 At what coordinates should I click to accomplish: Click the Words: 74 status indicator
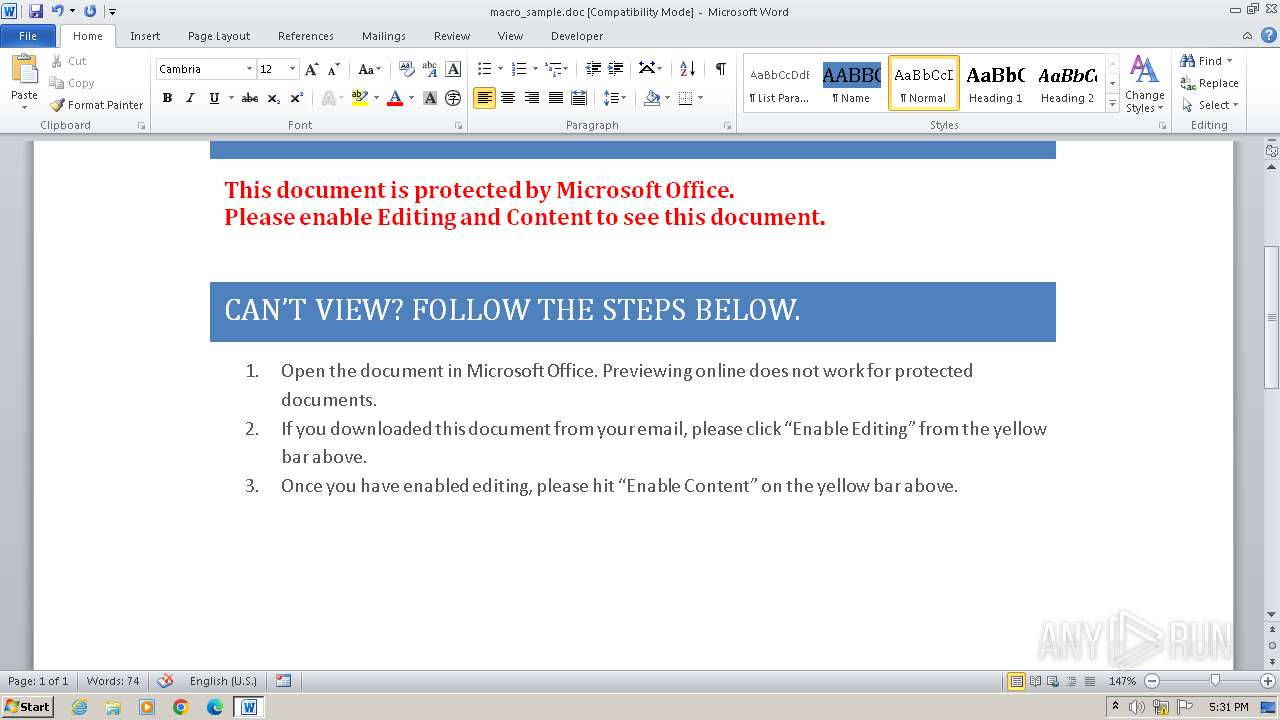(x=113, y=681)
